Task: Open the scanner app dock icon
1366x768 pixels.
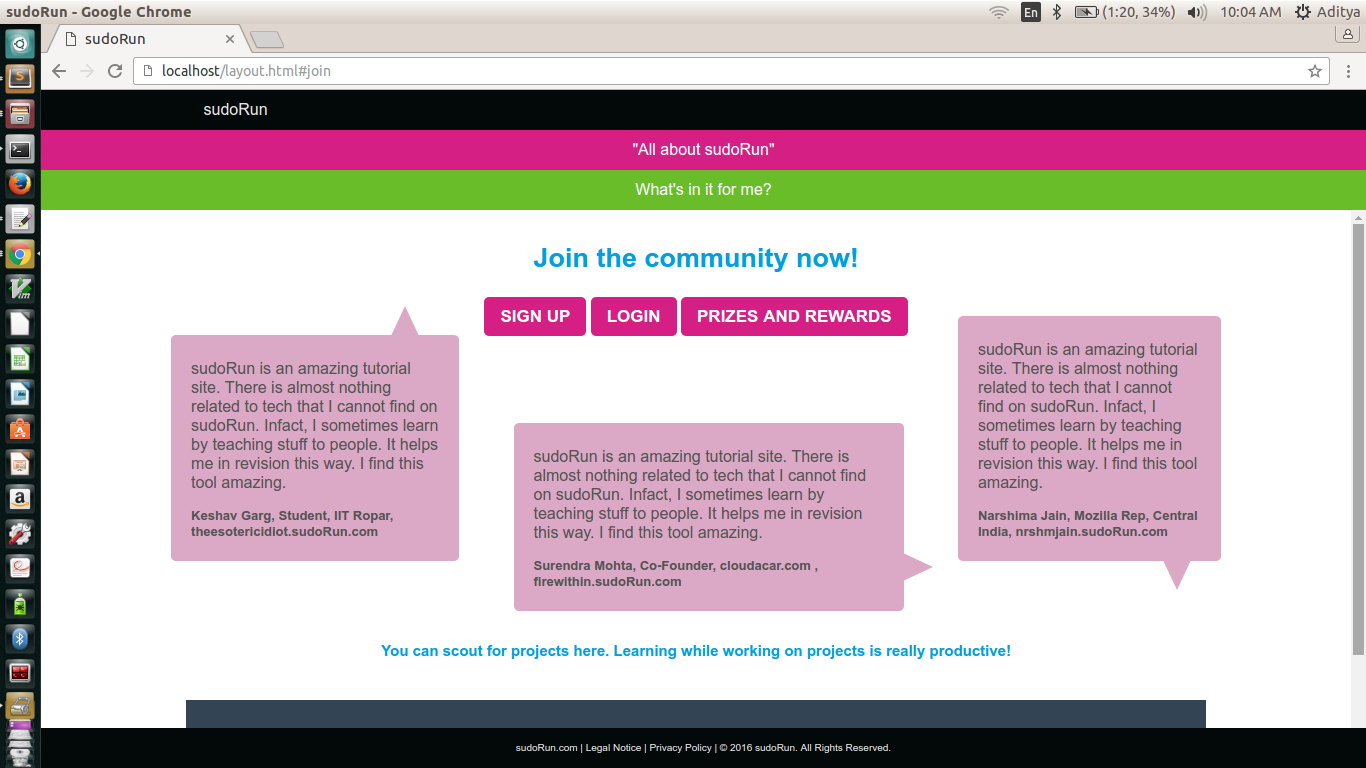Action: click(20, 707)
